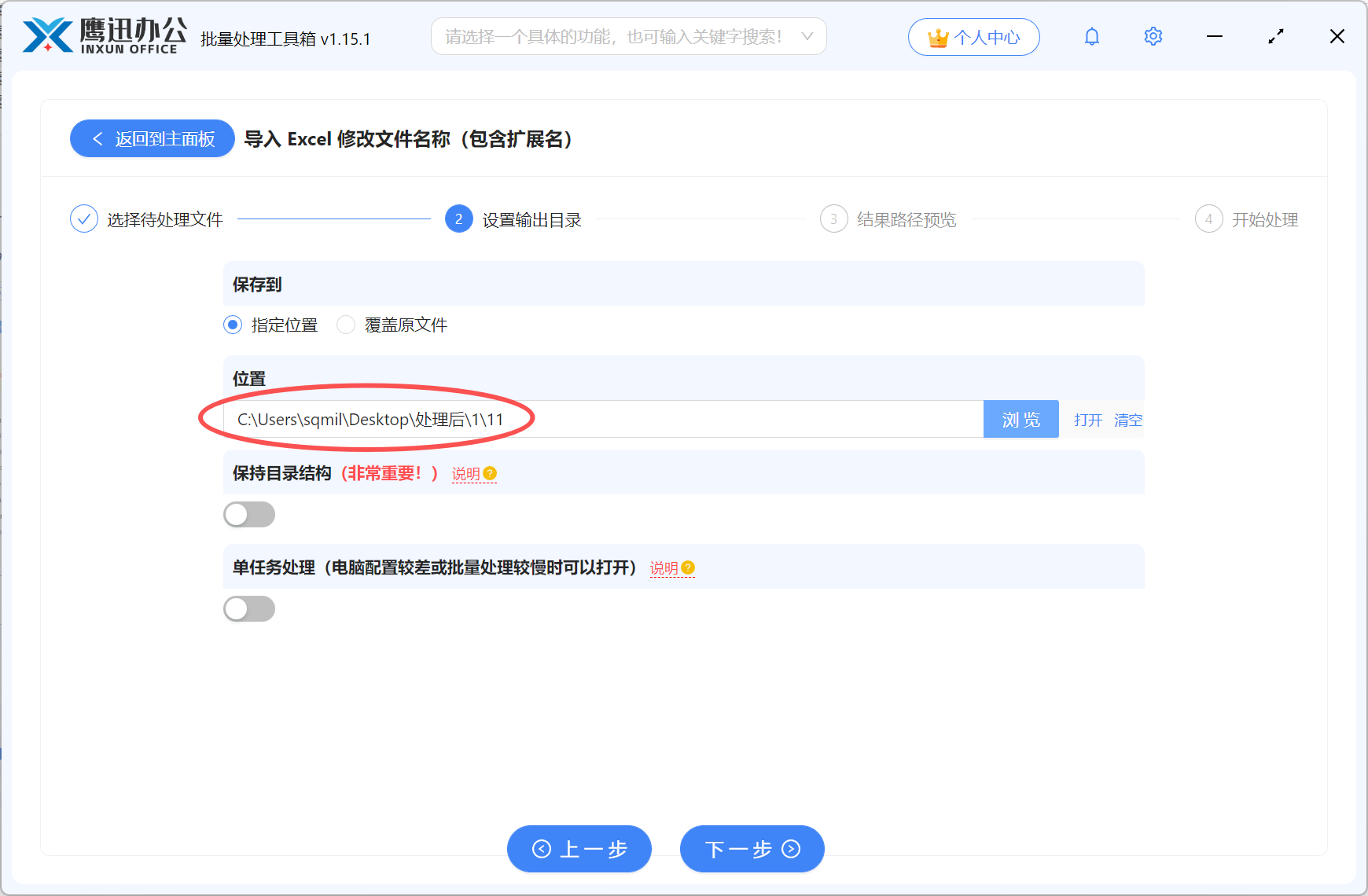This screenshot has width=1368, height=896.
Task: Click the step 4 circle indicator
Action: tap(1209, 218)
